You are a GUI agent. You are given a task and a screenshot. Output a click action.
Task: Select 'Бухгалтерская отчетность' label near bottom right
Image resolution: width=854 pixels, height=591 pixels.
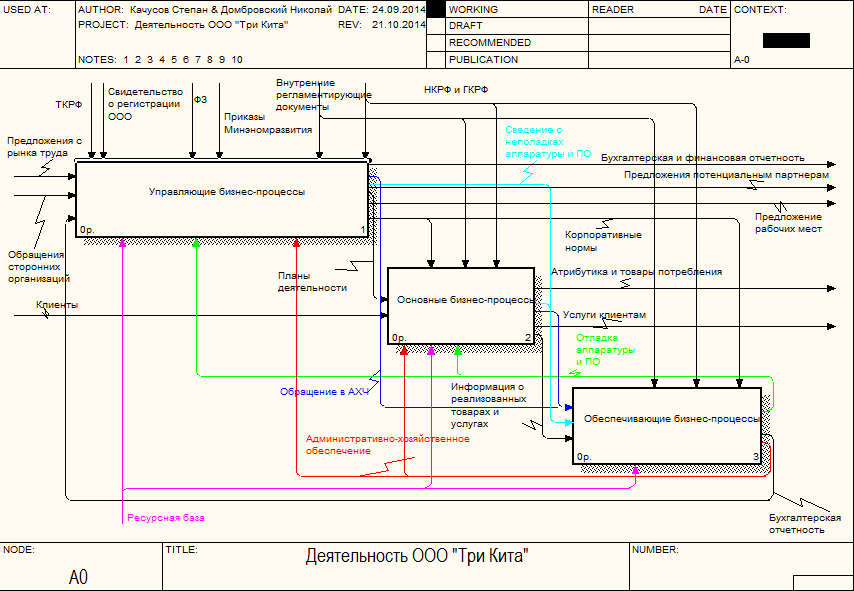(x=805, y=523)
